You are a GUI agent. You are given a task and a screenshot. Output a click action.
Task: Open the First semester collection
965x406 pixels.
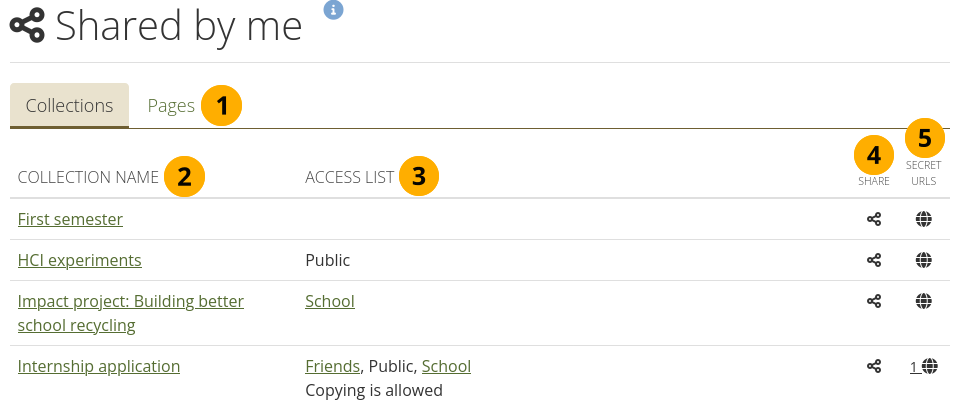(70, 219)
